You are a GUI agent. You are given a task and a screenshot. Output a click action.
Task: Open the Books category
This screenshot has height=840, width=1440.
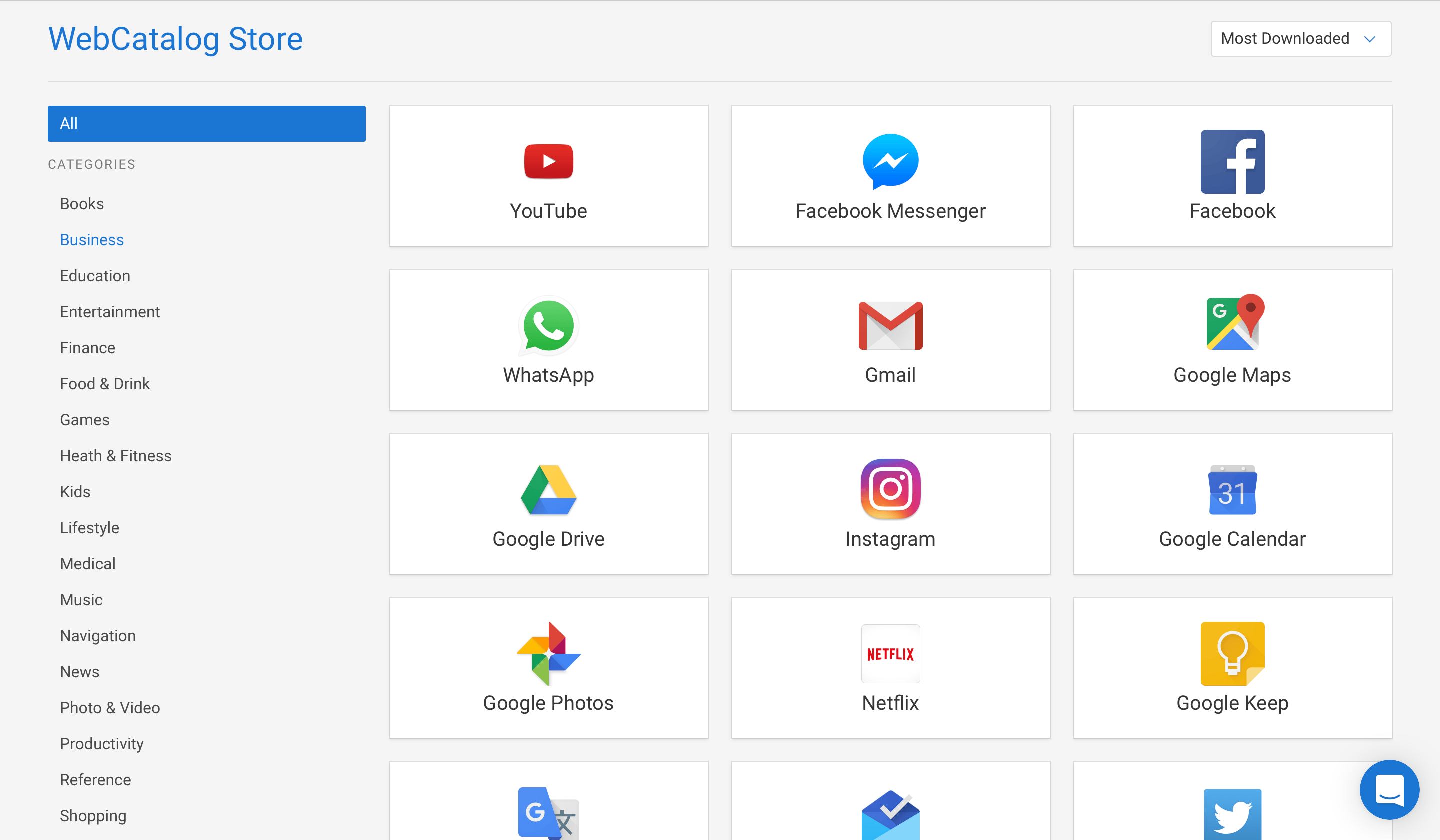82,204
